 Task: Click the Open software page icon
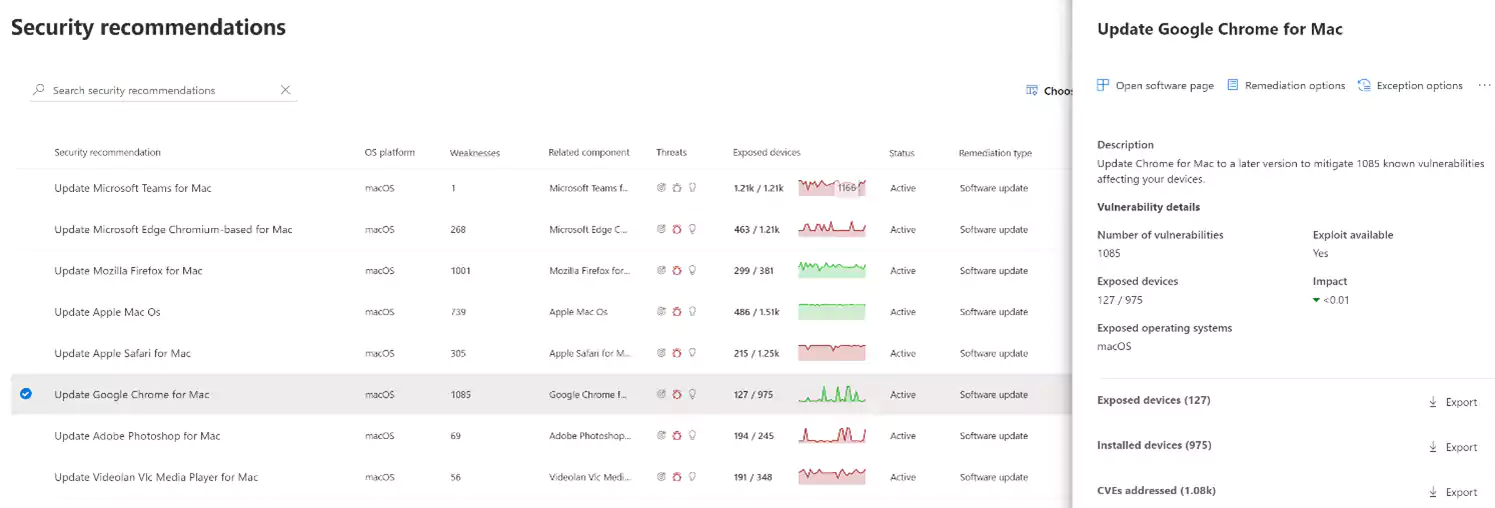(x=1103, y=85)
